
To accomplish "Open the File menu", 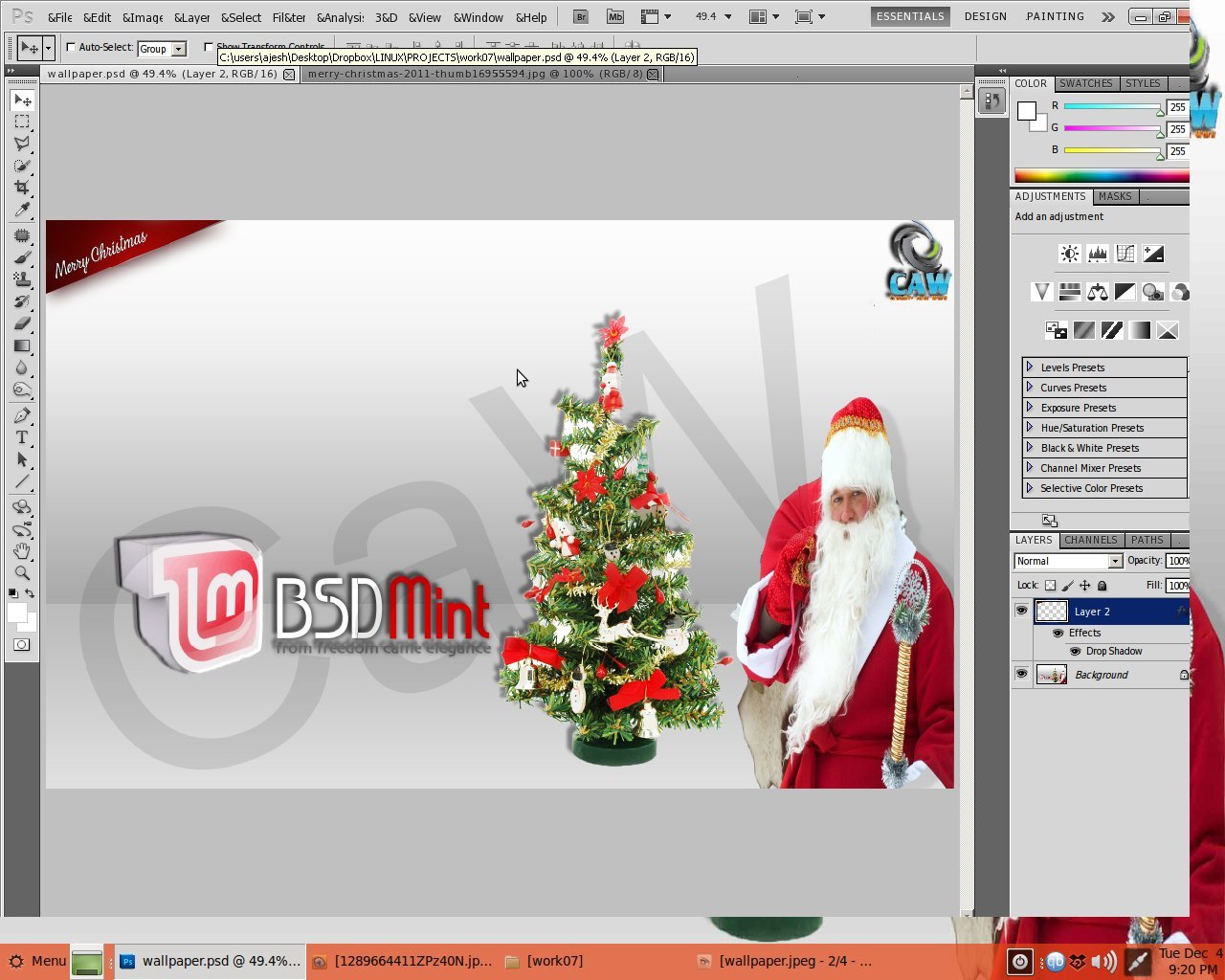I will (59, 17).
